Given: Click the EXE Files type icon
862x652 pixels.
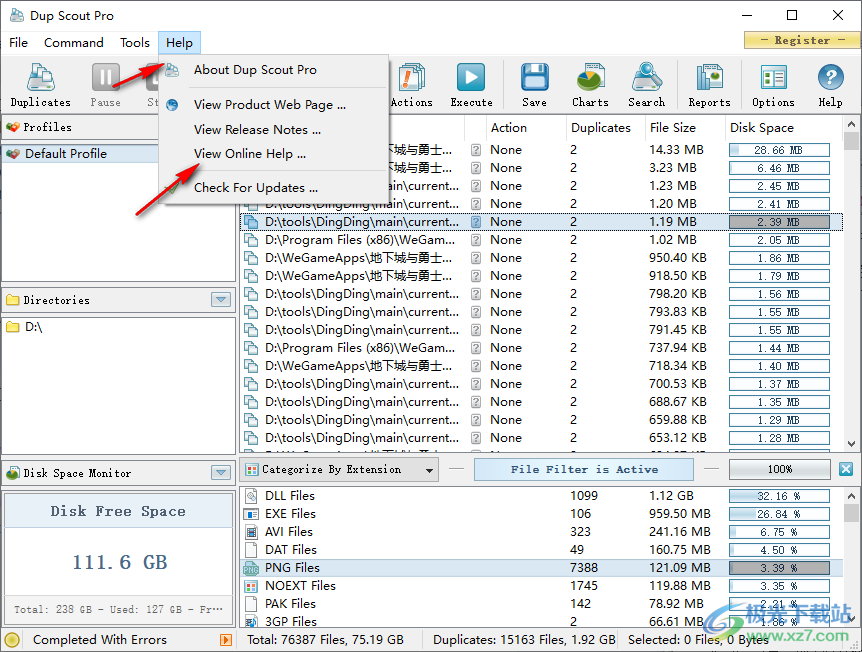Looking at the screenshot, I should point(251,514).
